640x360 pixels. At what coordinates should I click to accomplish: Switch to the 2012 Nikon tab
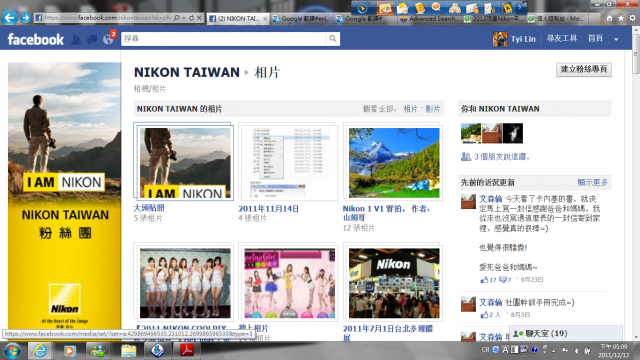[x=494, y=19]
